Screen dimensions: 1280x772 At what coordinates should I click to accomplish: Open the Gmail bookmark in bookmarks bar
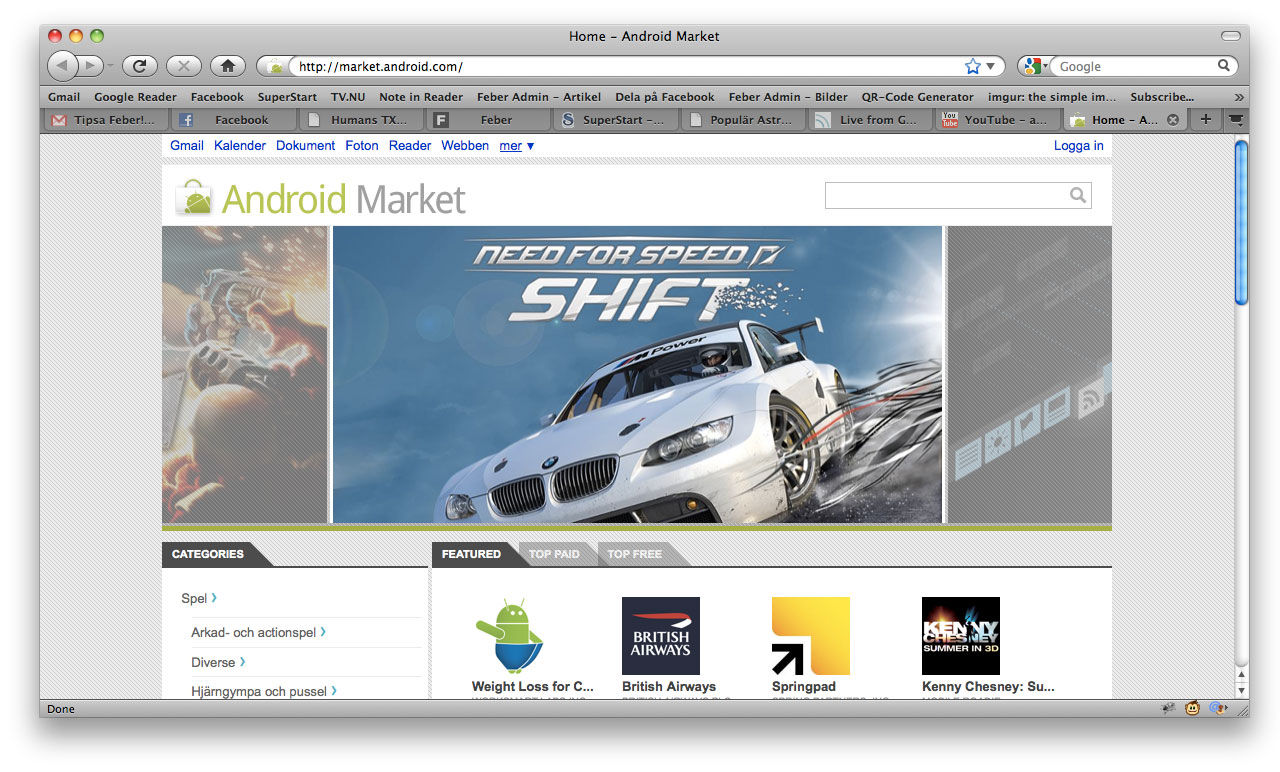tap(64, 97)
